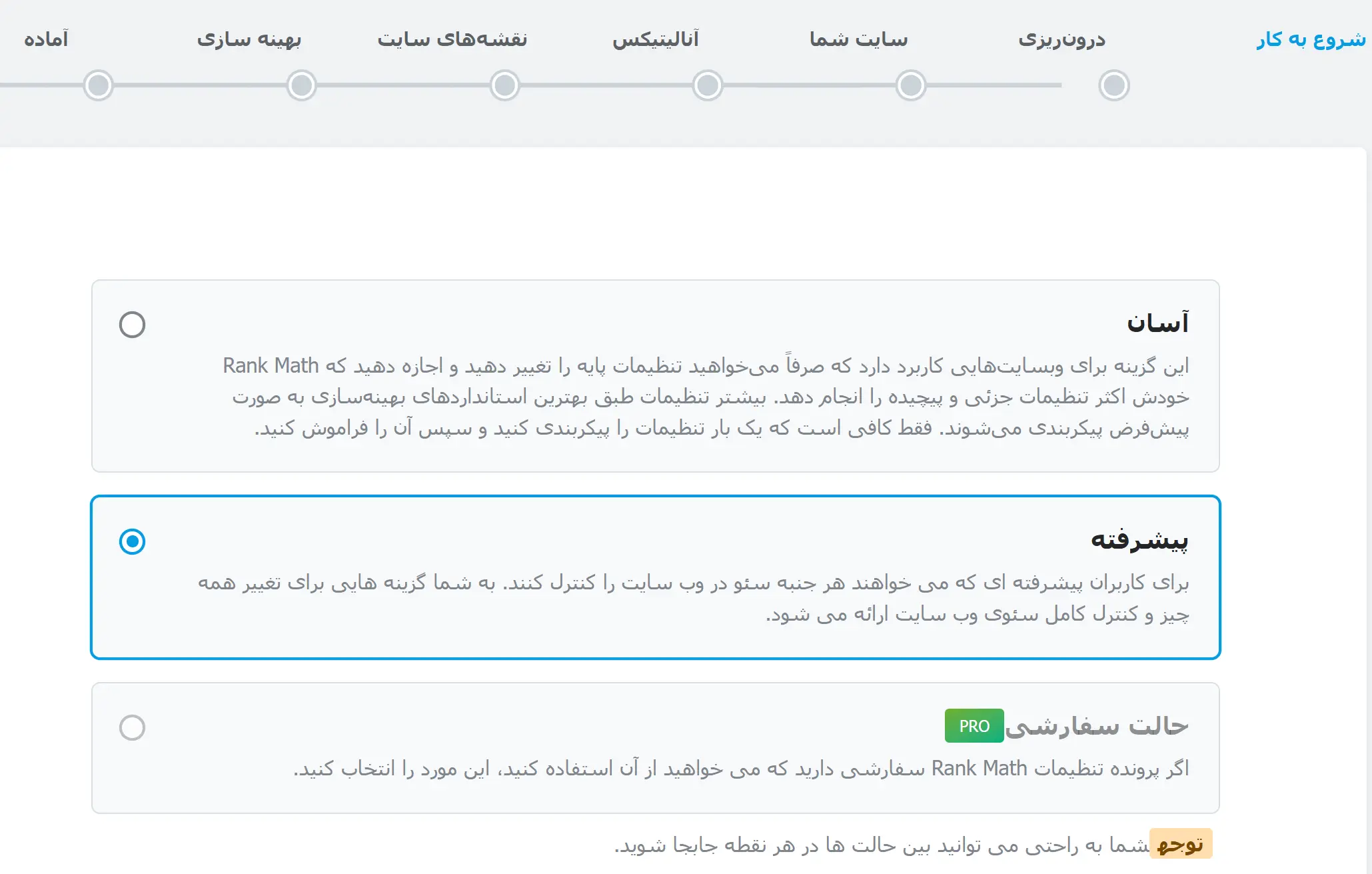
Task: Click the آماده step indicator dot
Action: 99,85
